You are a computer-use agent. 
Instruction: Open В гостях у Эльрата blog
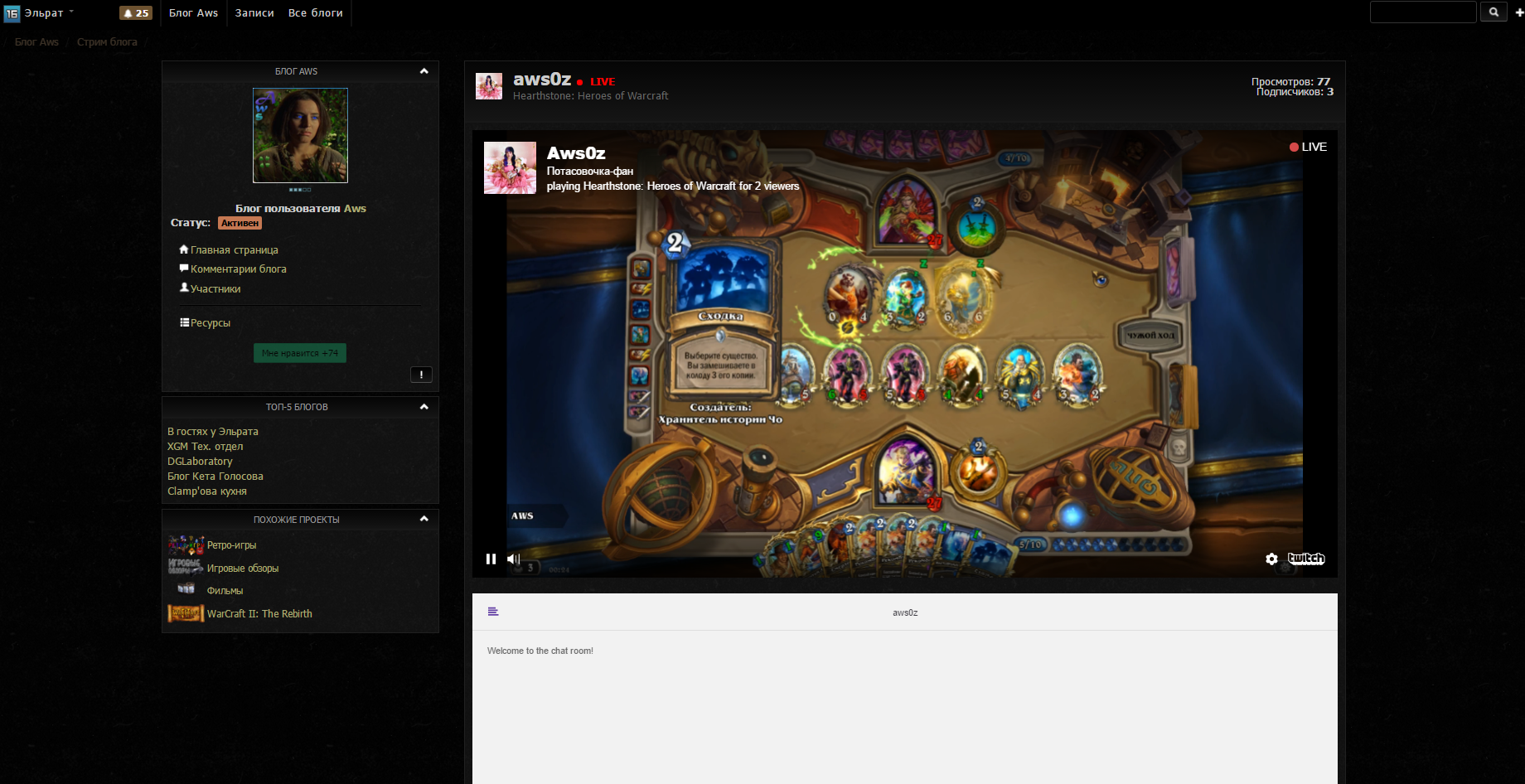click(213, 432)
